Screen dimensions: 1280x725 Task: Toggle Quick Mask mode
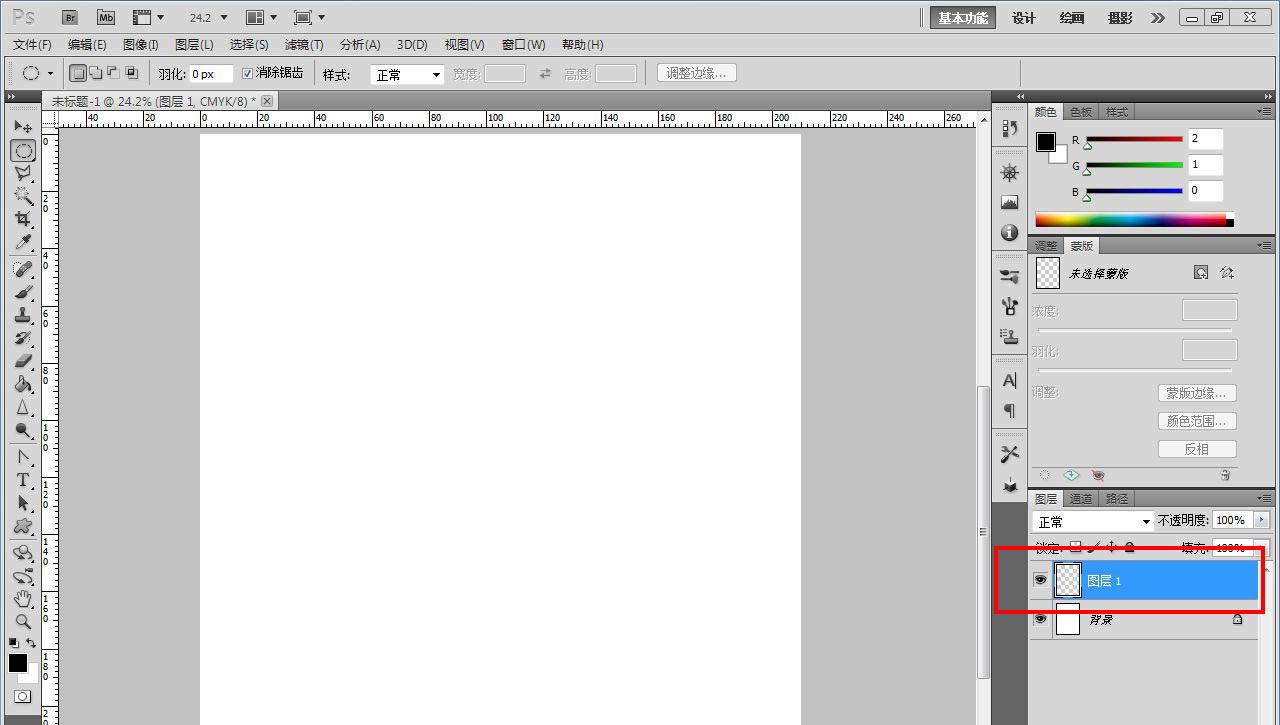(x=22, y=697)
